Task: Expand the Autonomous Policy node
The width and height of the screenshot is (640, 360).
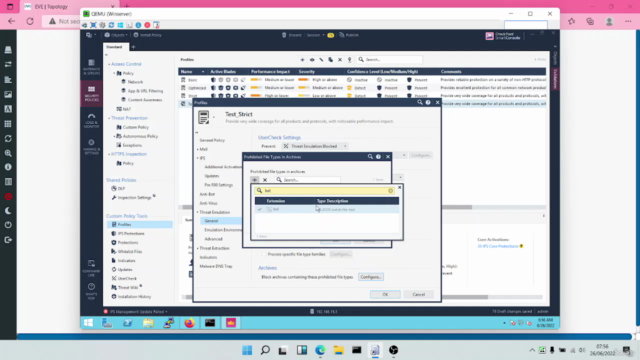Action: tap(114, 136)
